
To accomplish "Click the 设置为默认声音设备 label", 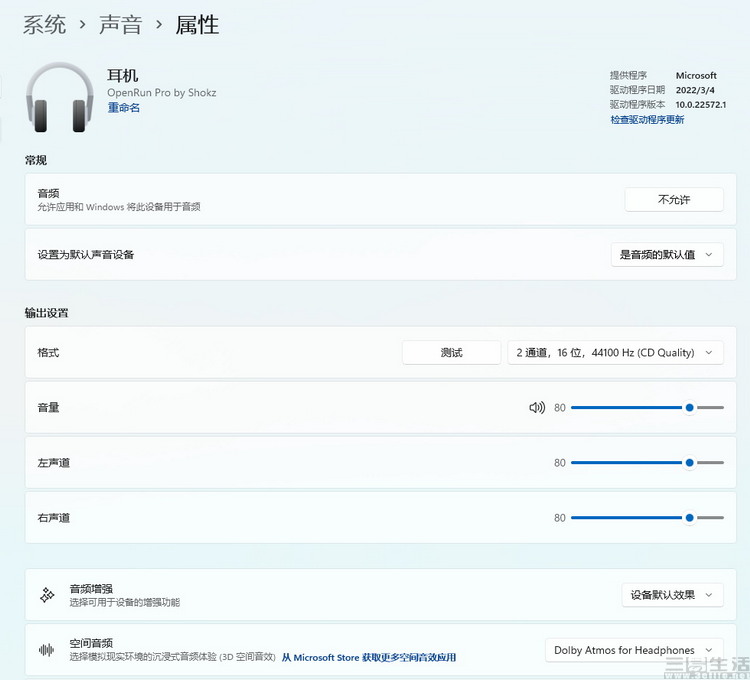I will 86,254.
